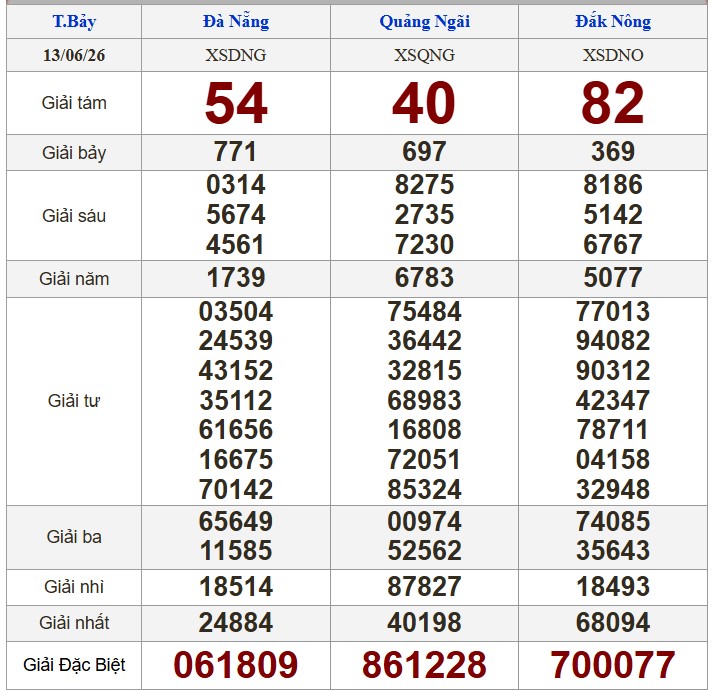Click sixth prize number 7230
This screenshot has height=690, width=714.
pos(424,245)
